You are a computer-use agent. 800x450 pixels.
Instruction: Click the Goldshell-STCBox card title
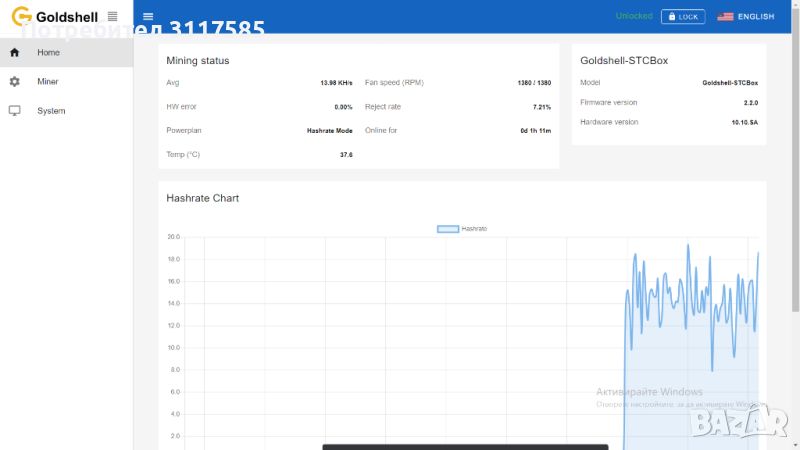pos(624,61)
